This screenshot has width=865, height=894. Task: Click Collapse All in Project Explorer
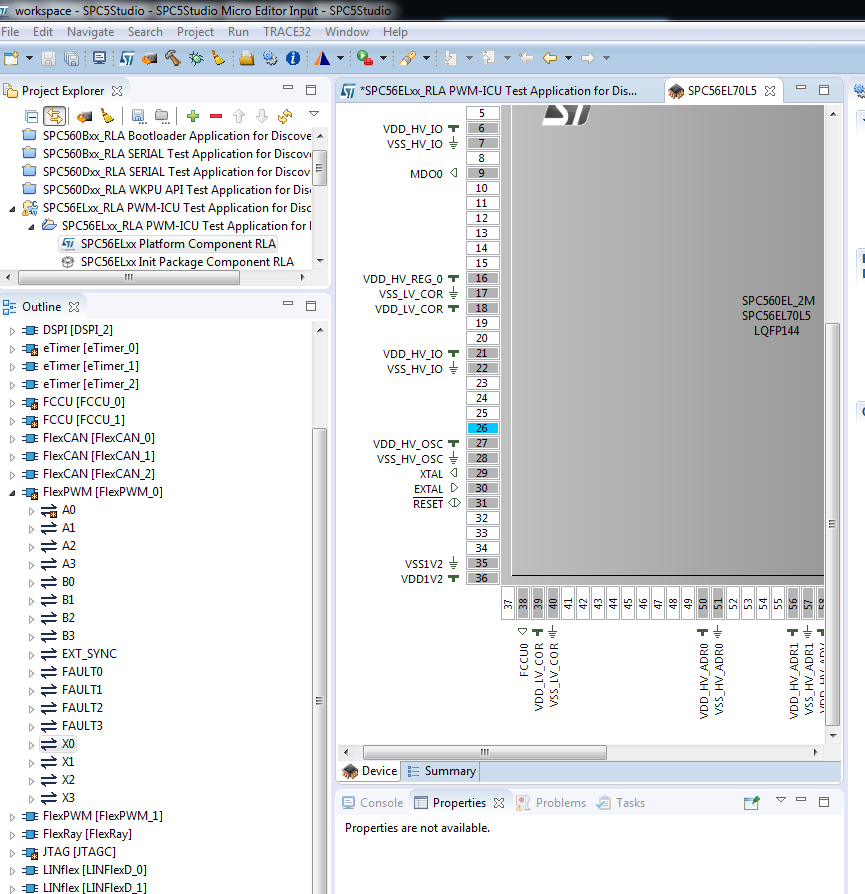[31, 116]
